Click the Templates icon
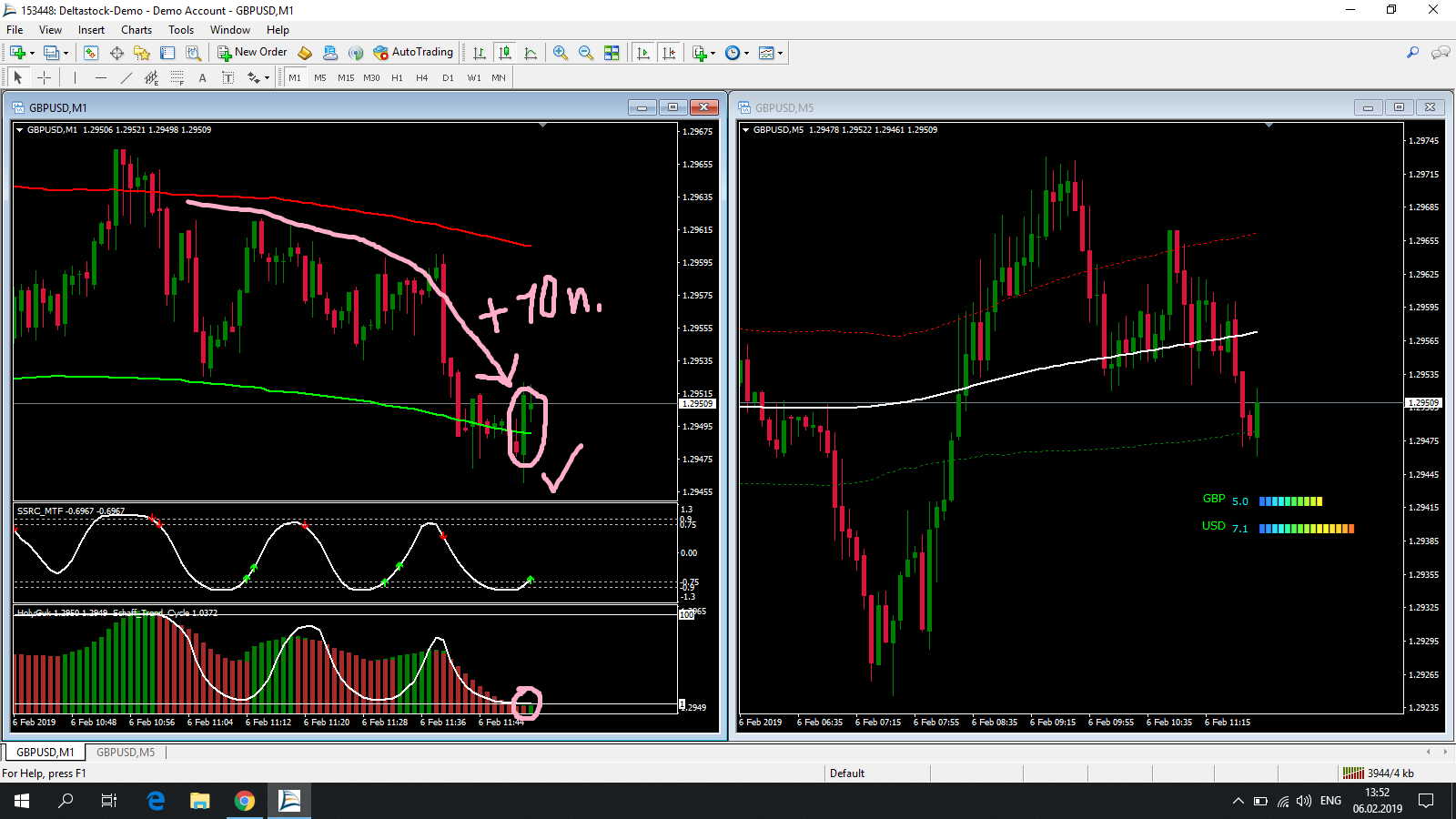This screenshot has height=819, width=1456. [x=766, y=53]
